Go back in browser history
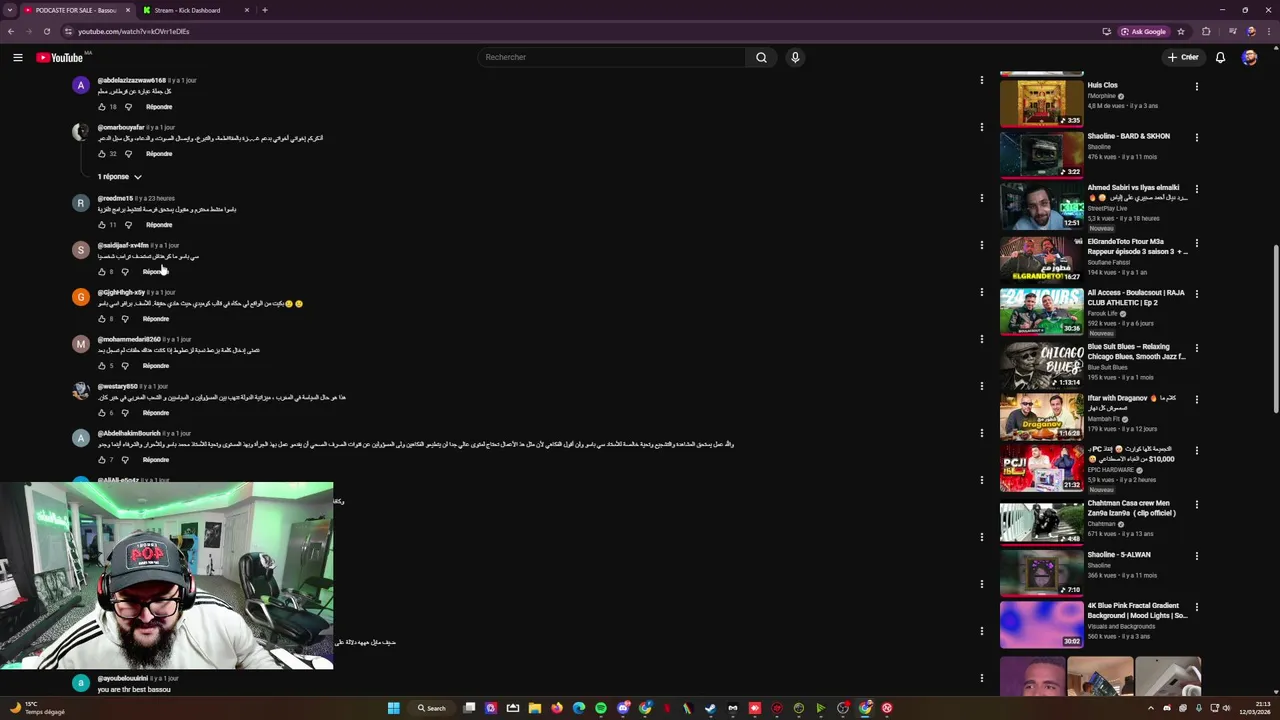Viewport: 1280px width, 720px height. click(x=11, y=31)
